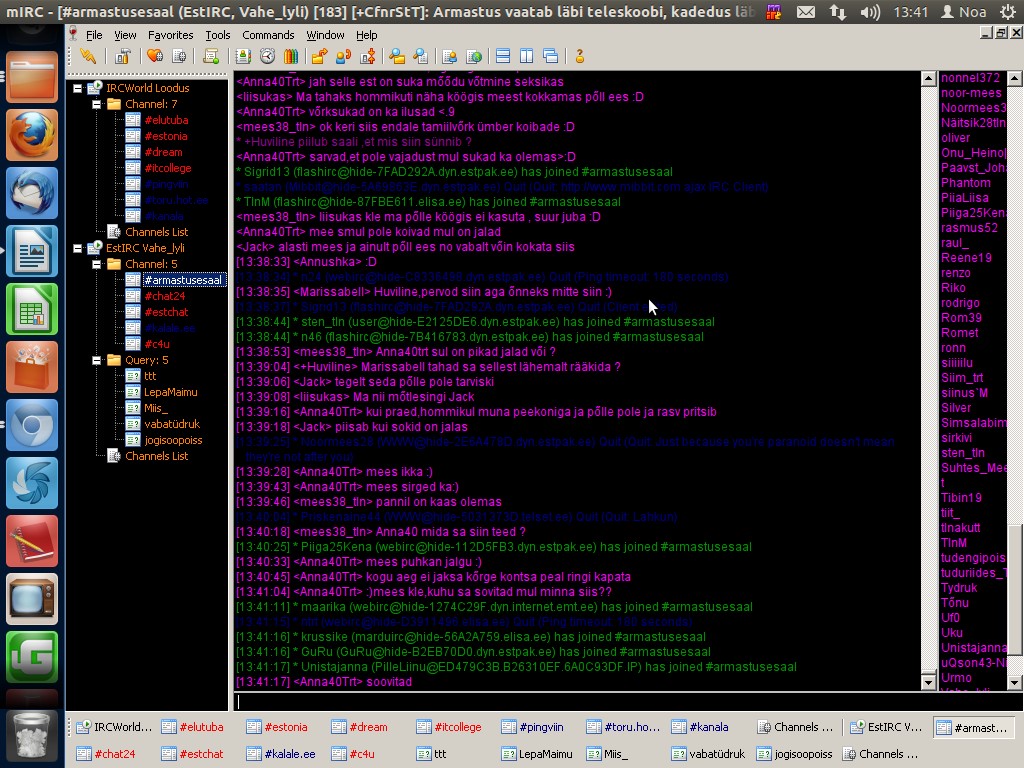This screenshot has height=768, width=1024.
Task: Collapse the Channel: 7 folder node
Action: pyautogui.click(x=97, y=104)
